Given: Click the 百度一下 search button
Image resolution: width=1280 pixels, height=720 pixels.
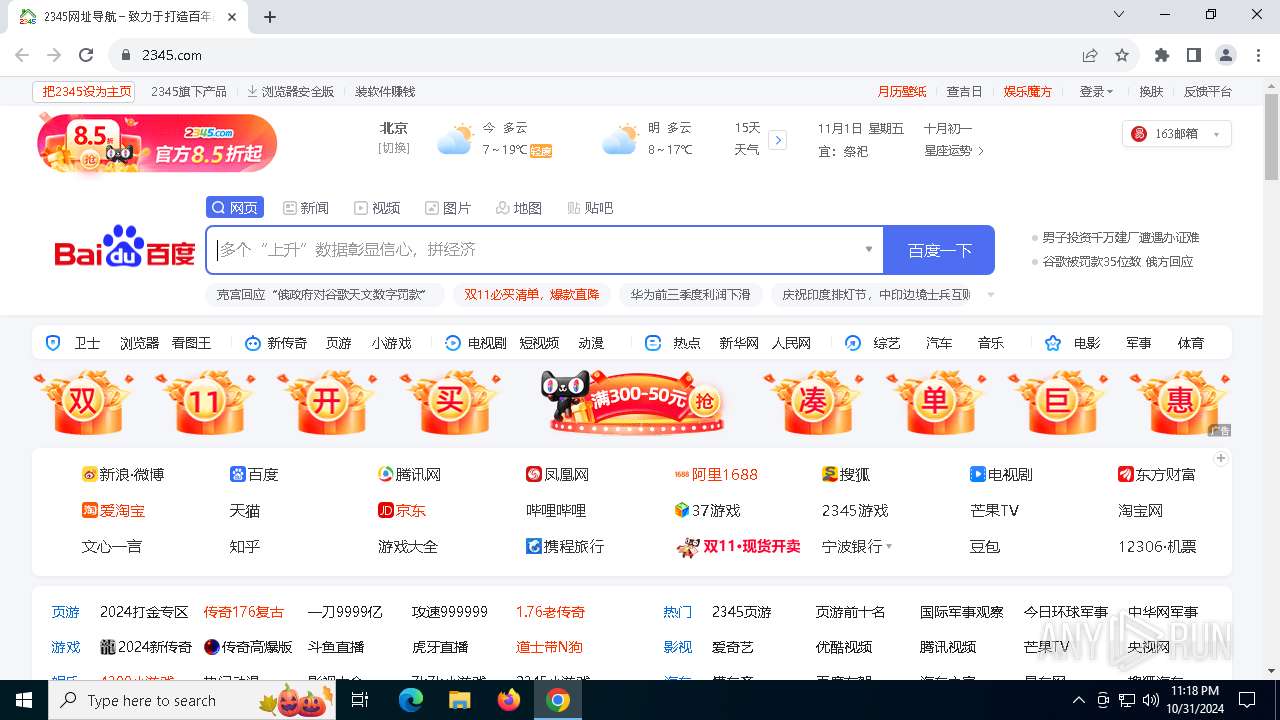Looking at the screenshot, I should (x=939, y=250).
